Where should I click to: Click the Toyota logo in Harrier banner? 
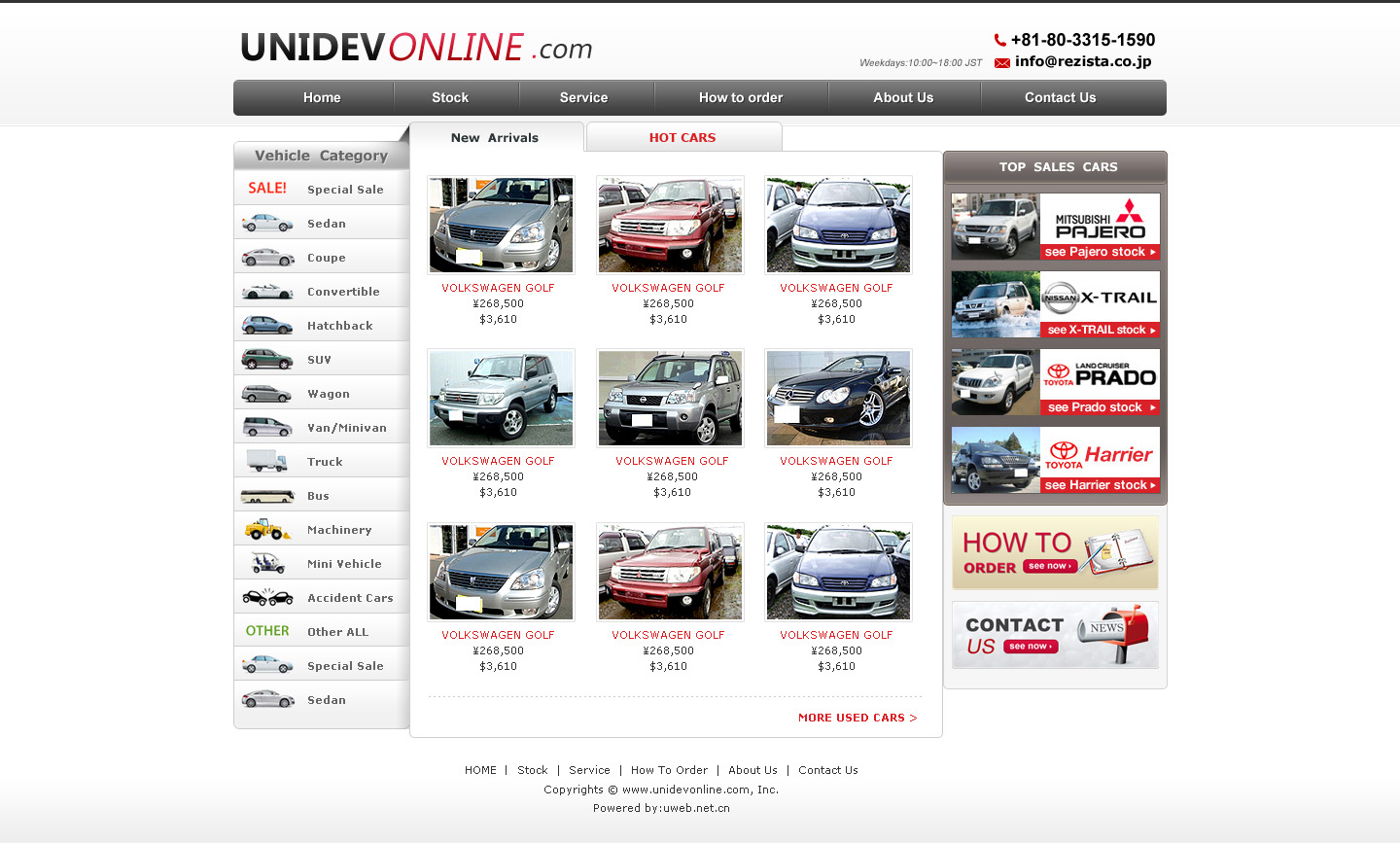pyautogui.click(x=1064, y=454)
